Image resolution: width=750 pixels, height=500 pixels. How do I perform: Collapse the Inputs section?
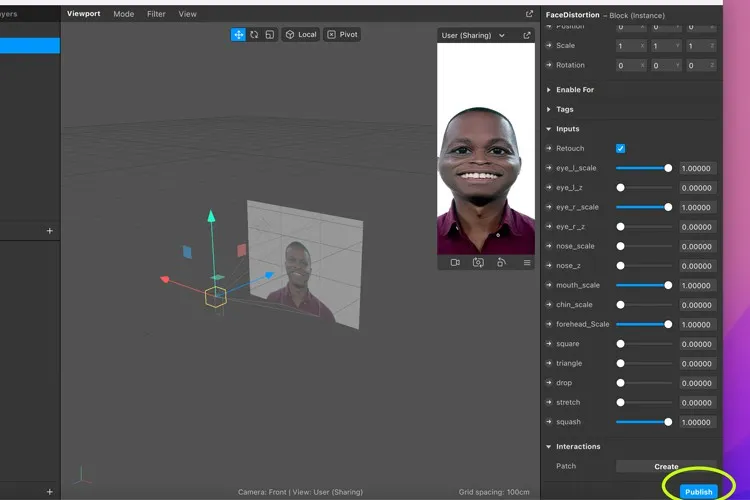[549, 129]
